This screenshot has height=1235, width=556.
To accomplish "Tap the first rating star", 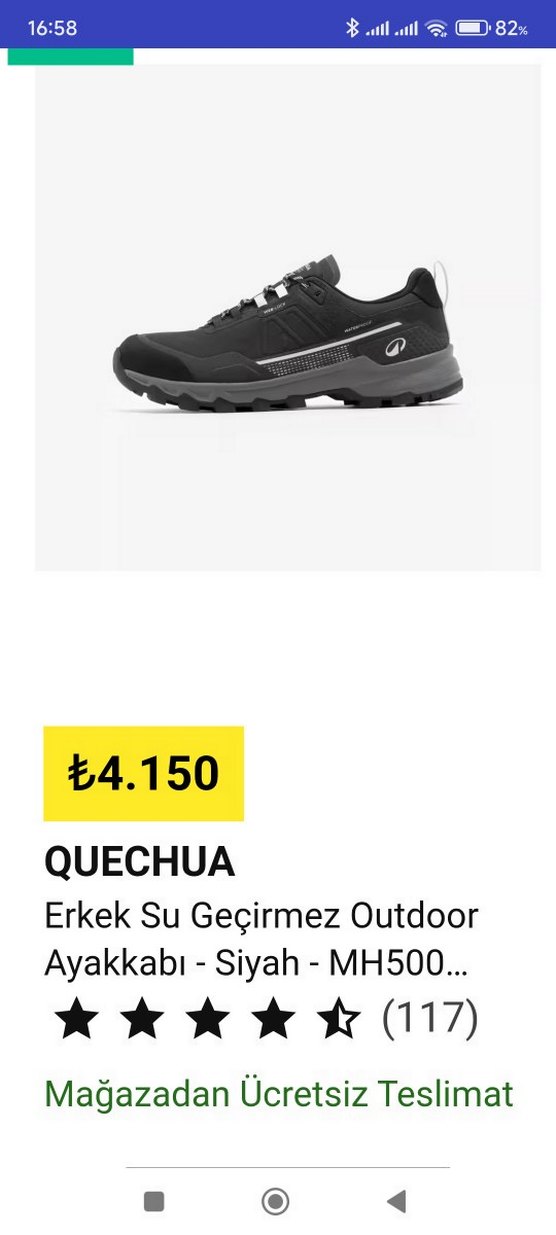I will (77, 1020).
